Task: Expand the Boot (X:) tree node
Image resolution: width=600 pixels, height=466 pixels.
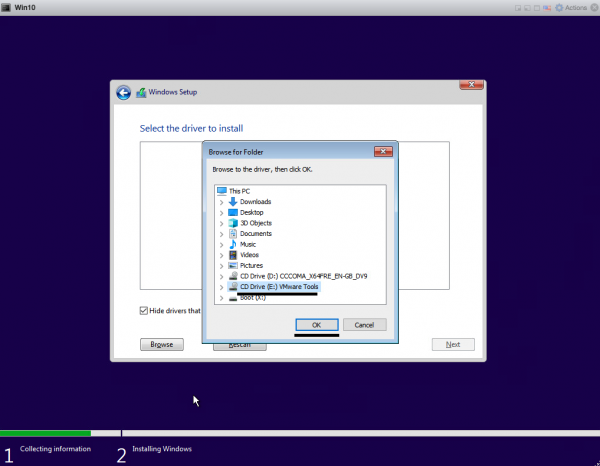Action: click(221, 298)
